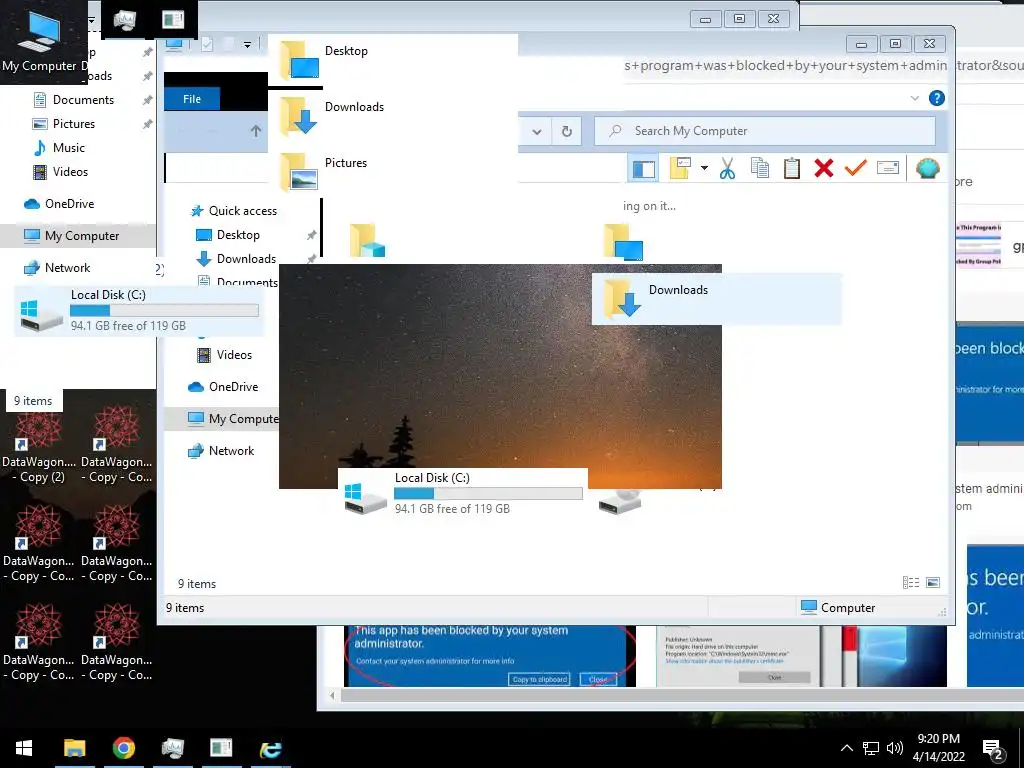Unpin Desktop in front window sidebar
The width and height of the screenshot is (1024, 768).
tap(312, 235)
